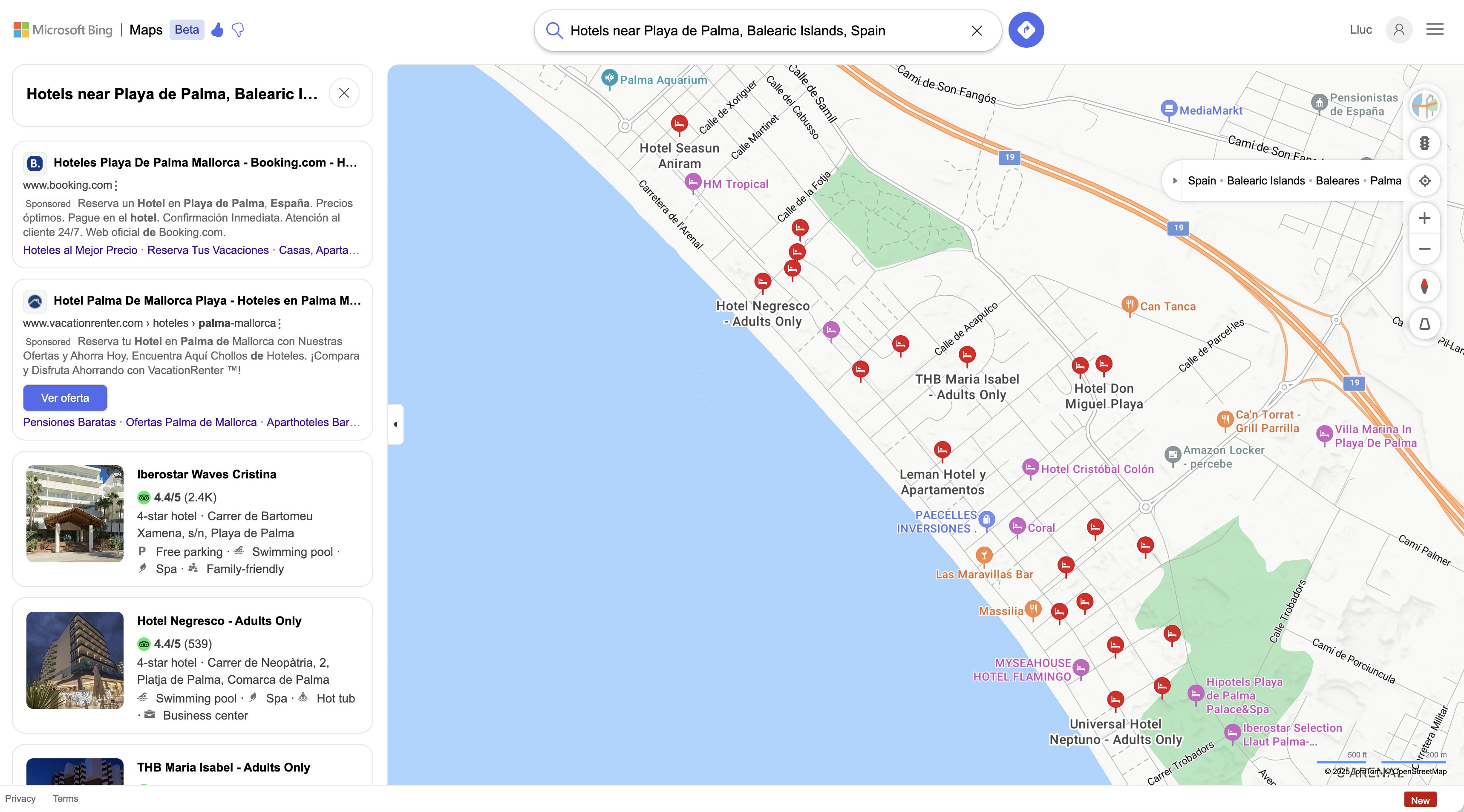Screen dimensions: 1464x812
Task: Toggle the map tilt view
Action: 1424,324
